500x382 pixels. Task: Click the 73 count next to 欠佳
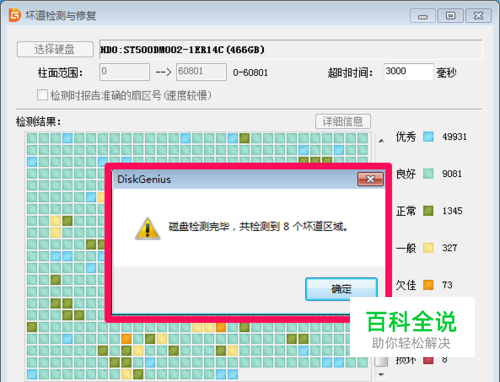pyautogui.click(x=447, y=285)
